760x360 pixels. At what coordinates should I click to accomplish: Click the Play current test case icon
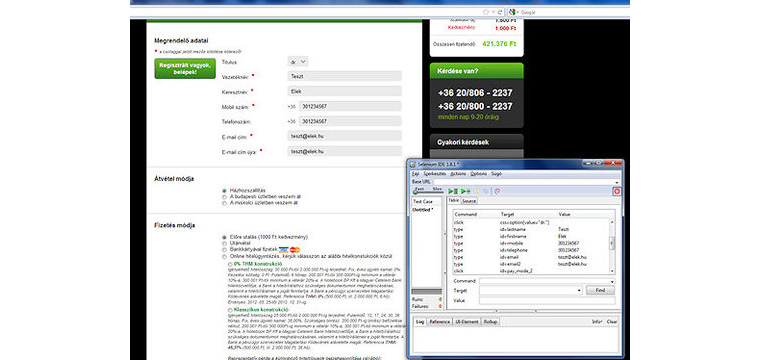click(x=466, y=191)
